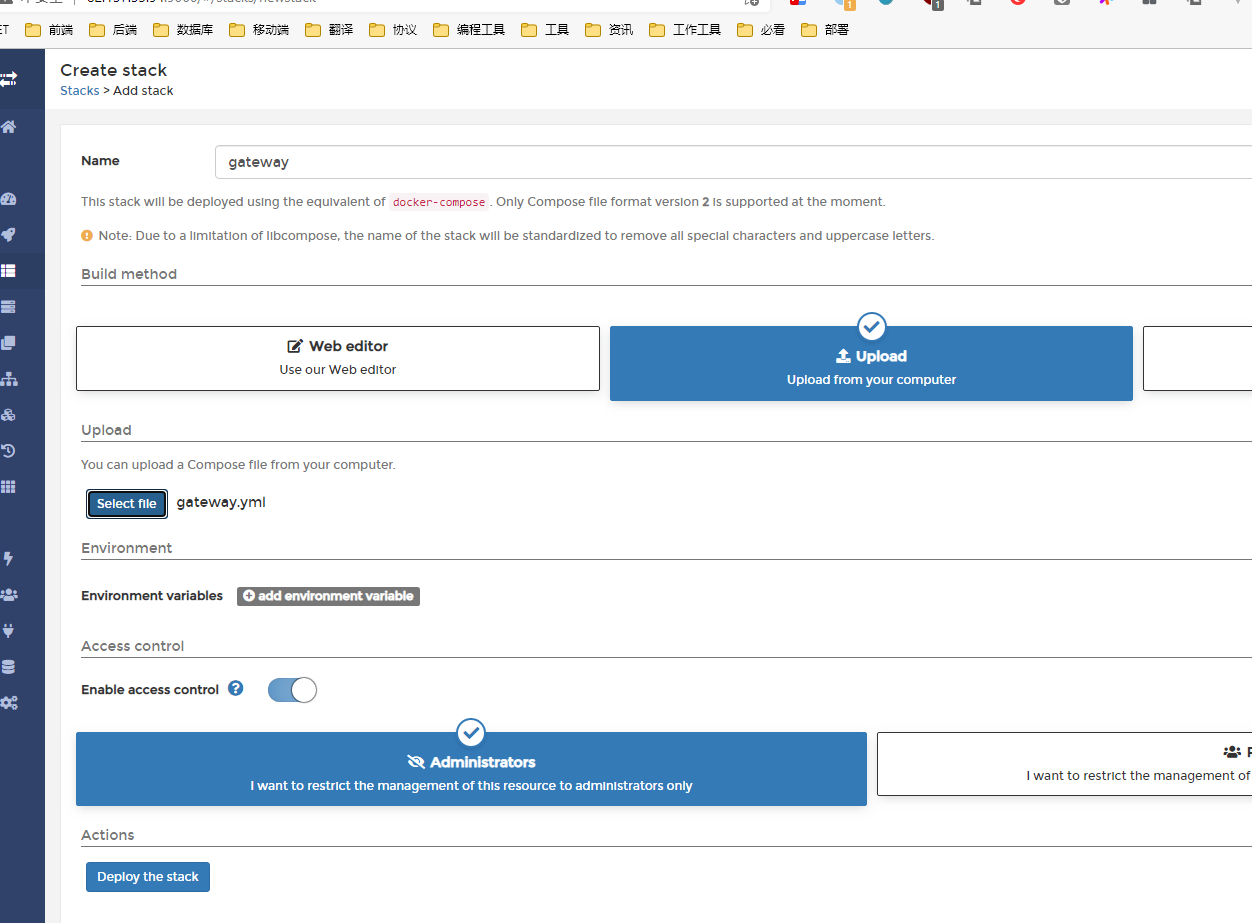Screen dimensions: 1252x923
Task: Open Networks sitemap icon in sidebar
Action: pyautogui.click(x=8, y=379)
